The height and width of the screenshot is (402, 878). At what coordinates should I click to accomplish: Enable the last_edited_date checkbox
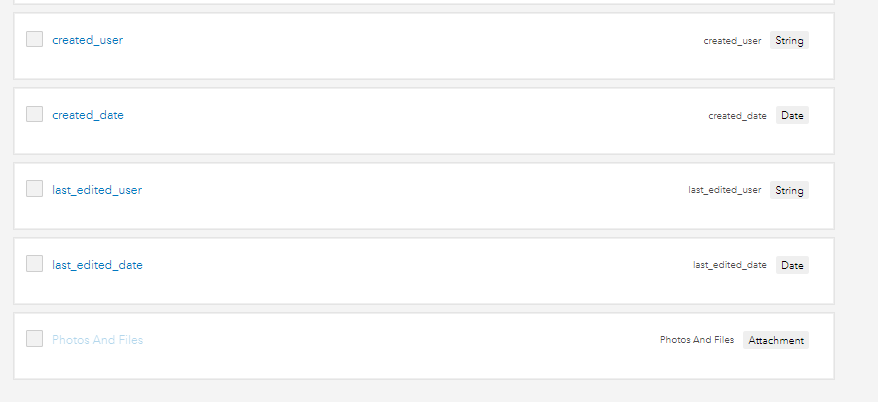[x=35, y=264]
